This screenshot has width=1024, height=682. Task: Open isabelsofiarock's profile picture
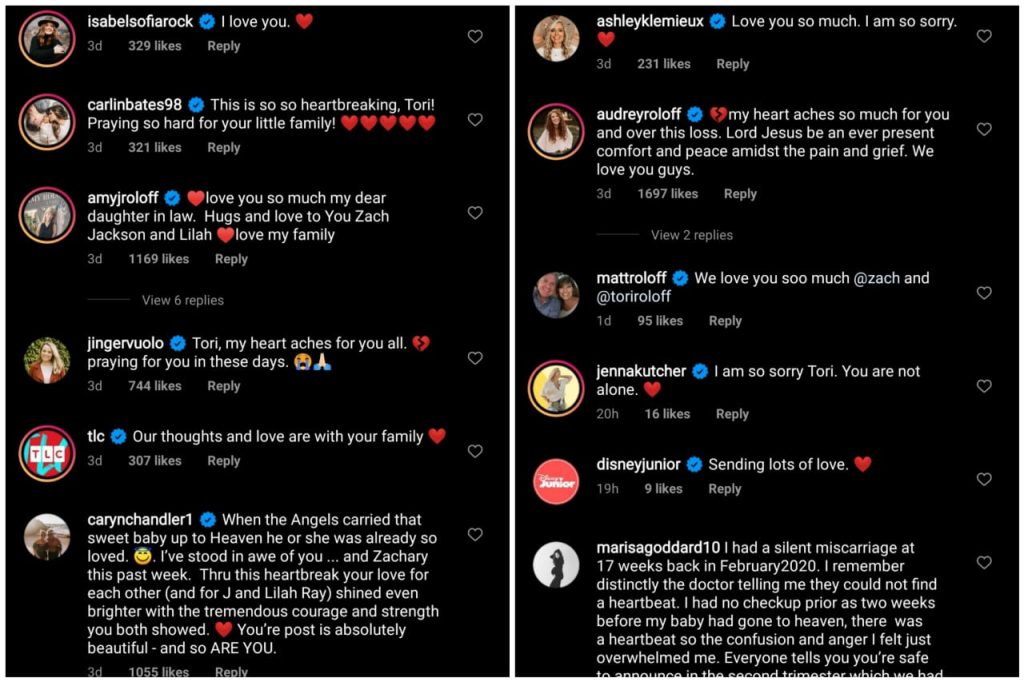coord(47,38)
